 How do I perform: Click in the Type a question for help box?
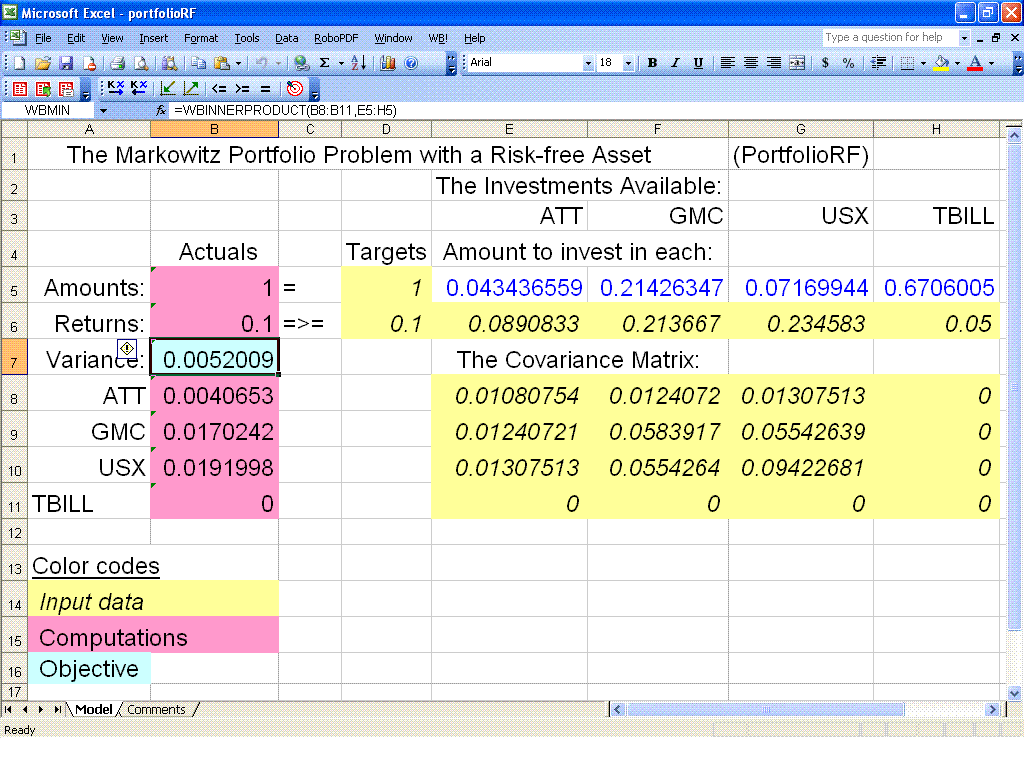pyautogui.click(x=890, y=38)
